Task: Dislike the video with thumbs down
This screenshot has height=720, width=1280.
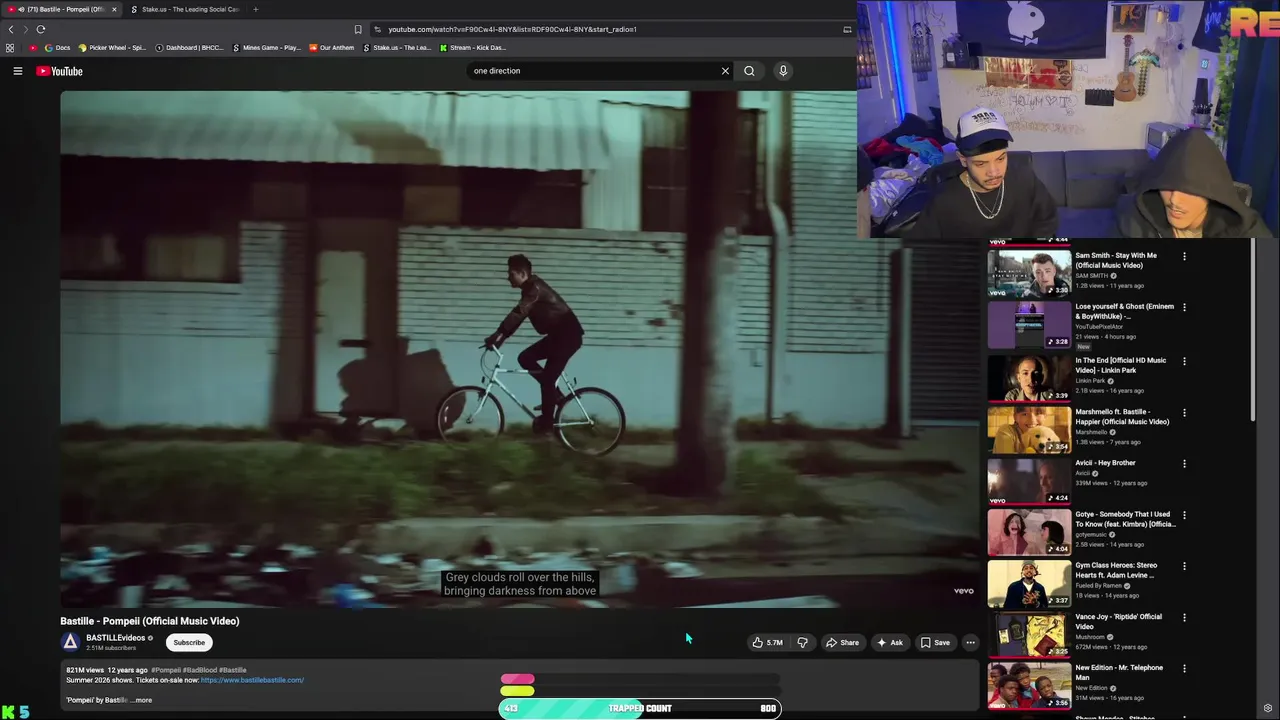Action: pyautogui.click(x=802, y=642)
